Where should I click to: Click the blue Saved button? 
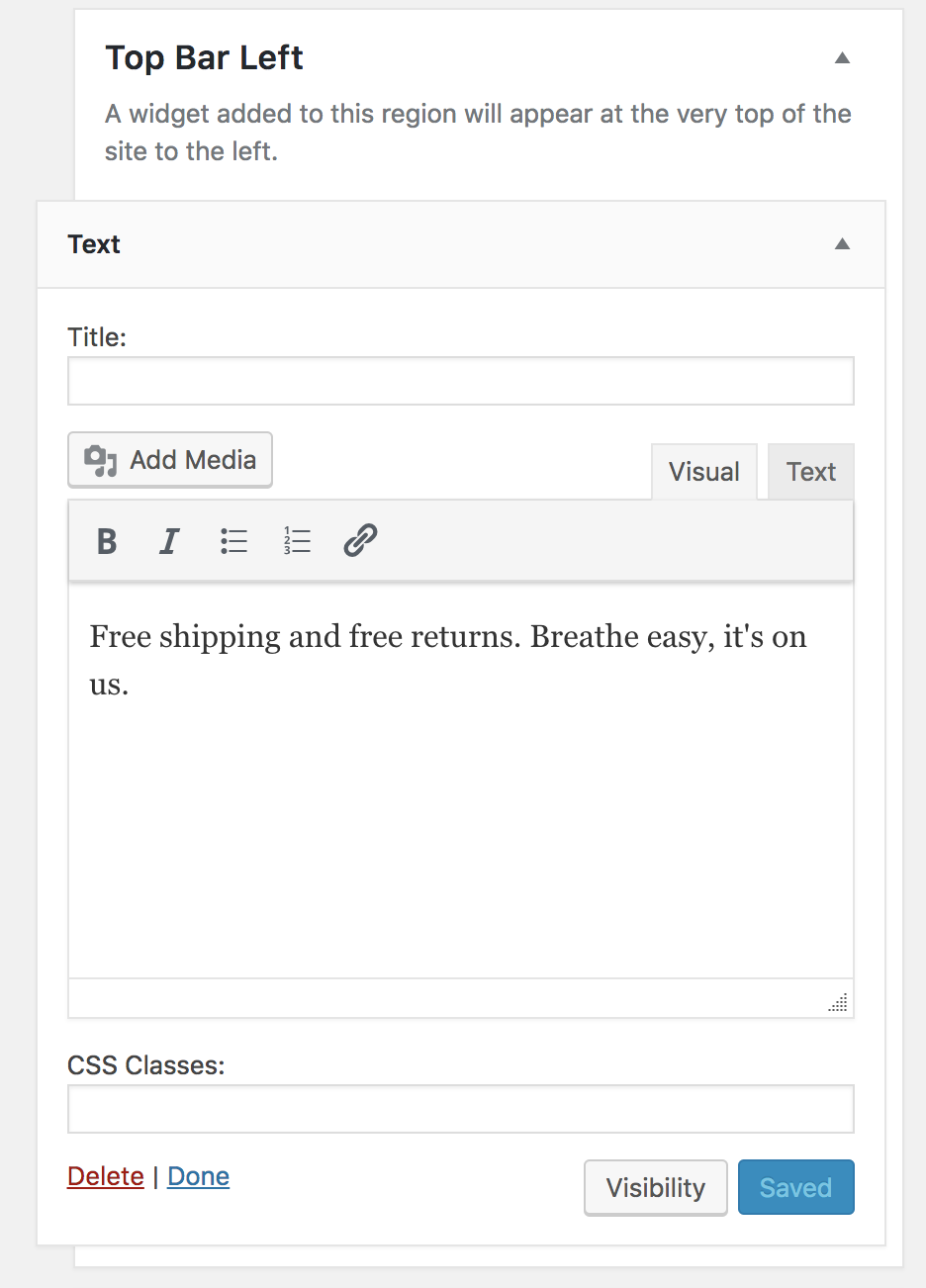point(796,1187)
